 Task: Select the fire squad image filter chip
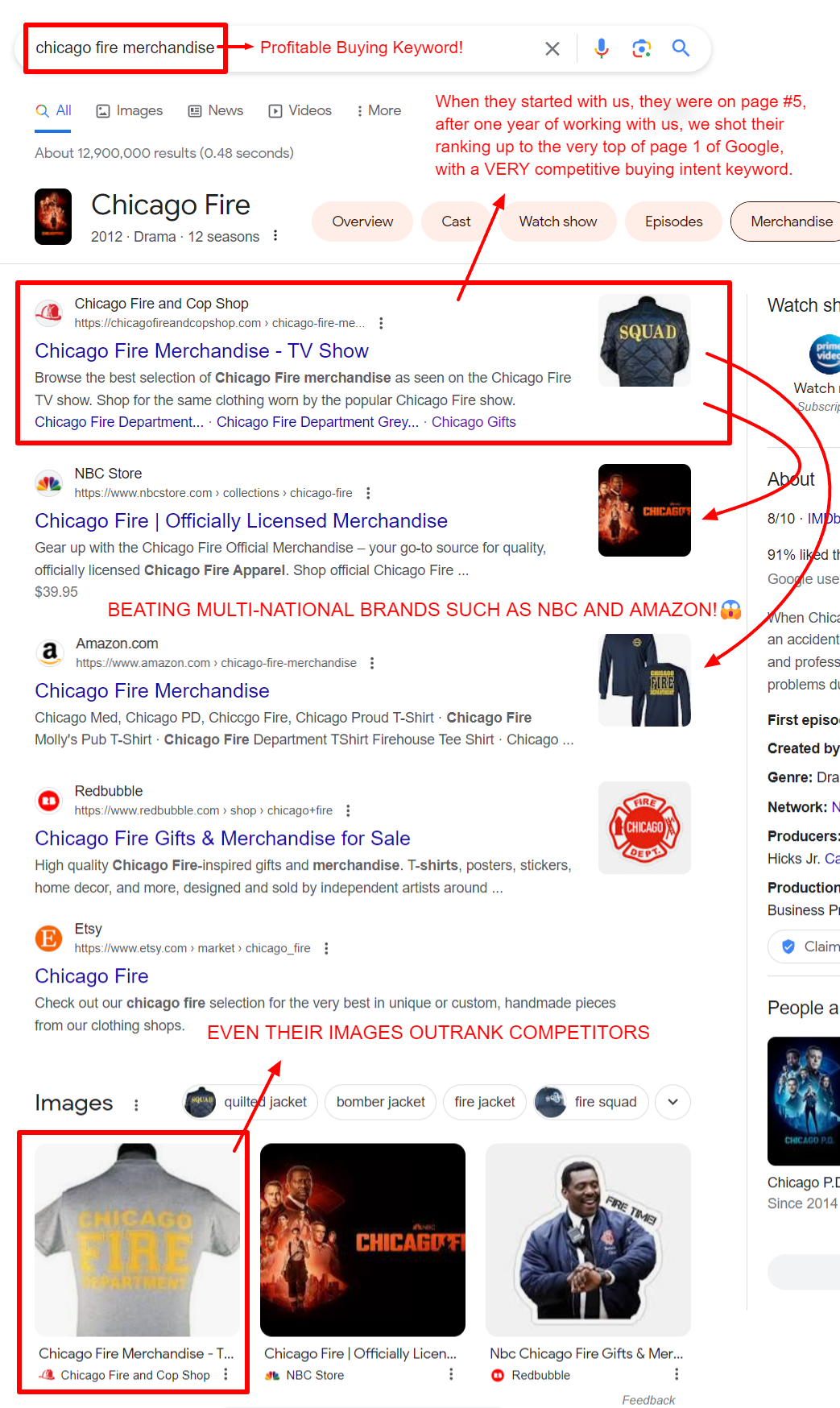coord(590,1102)
